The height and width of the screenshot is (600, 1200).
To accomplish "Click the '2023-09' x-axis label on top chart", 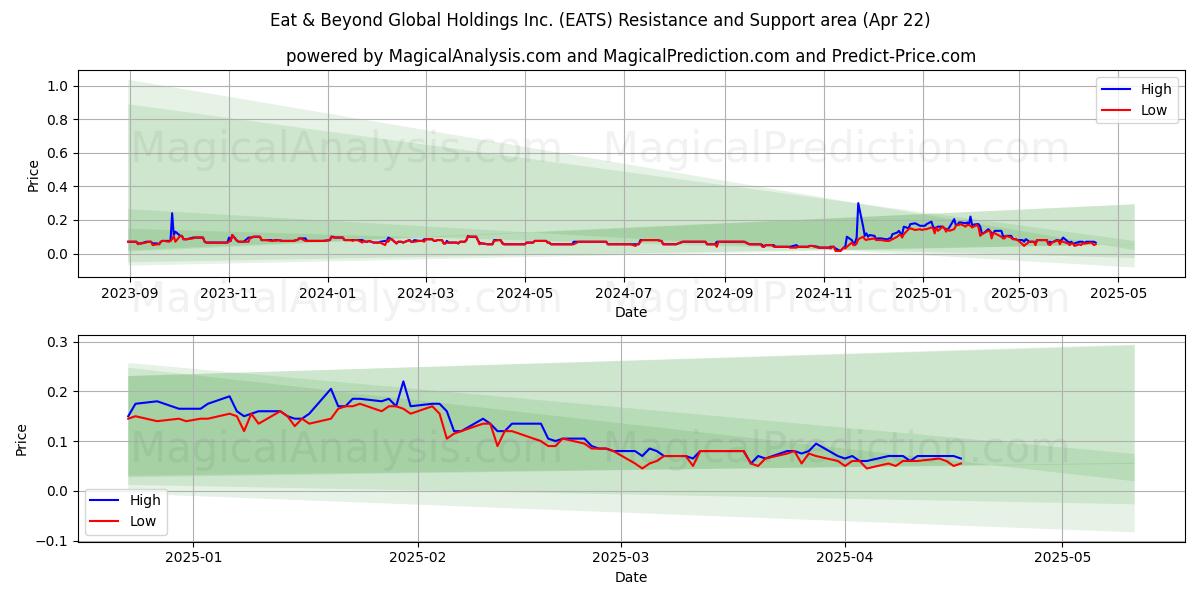I will [129, 294].
